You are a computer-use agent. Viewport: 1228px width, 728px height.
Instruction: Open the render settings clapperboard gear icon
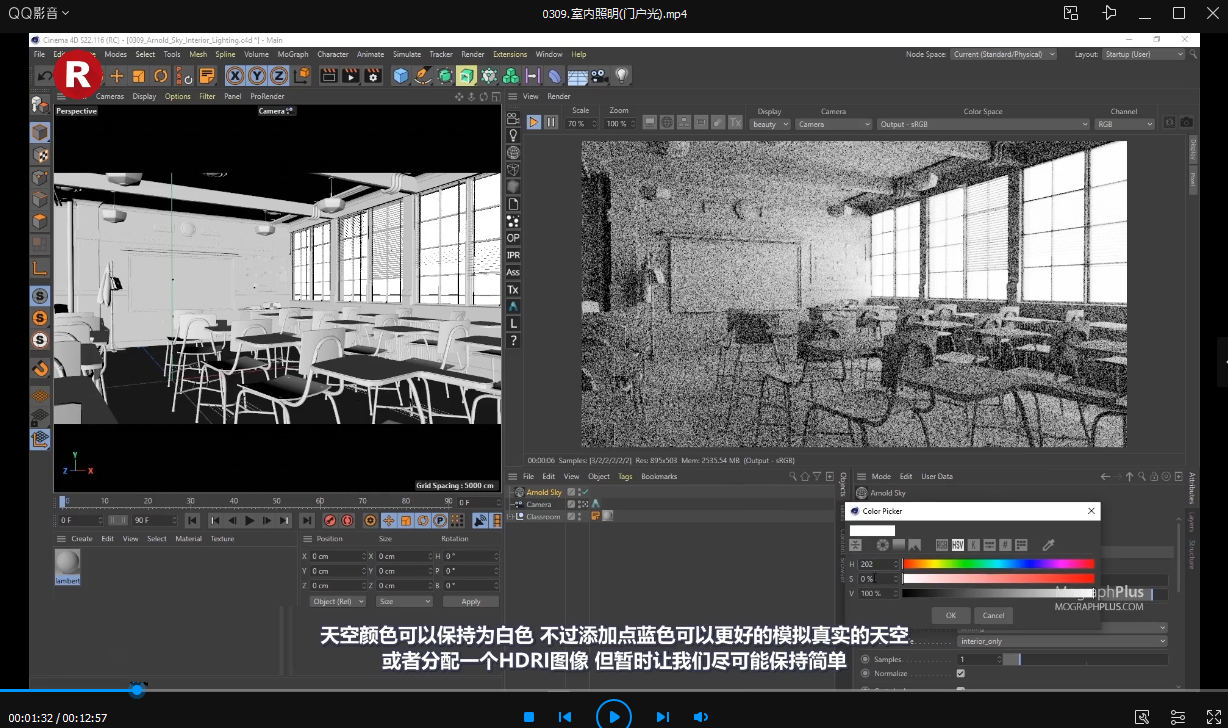point(373,76)
